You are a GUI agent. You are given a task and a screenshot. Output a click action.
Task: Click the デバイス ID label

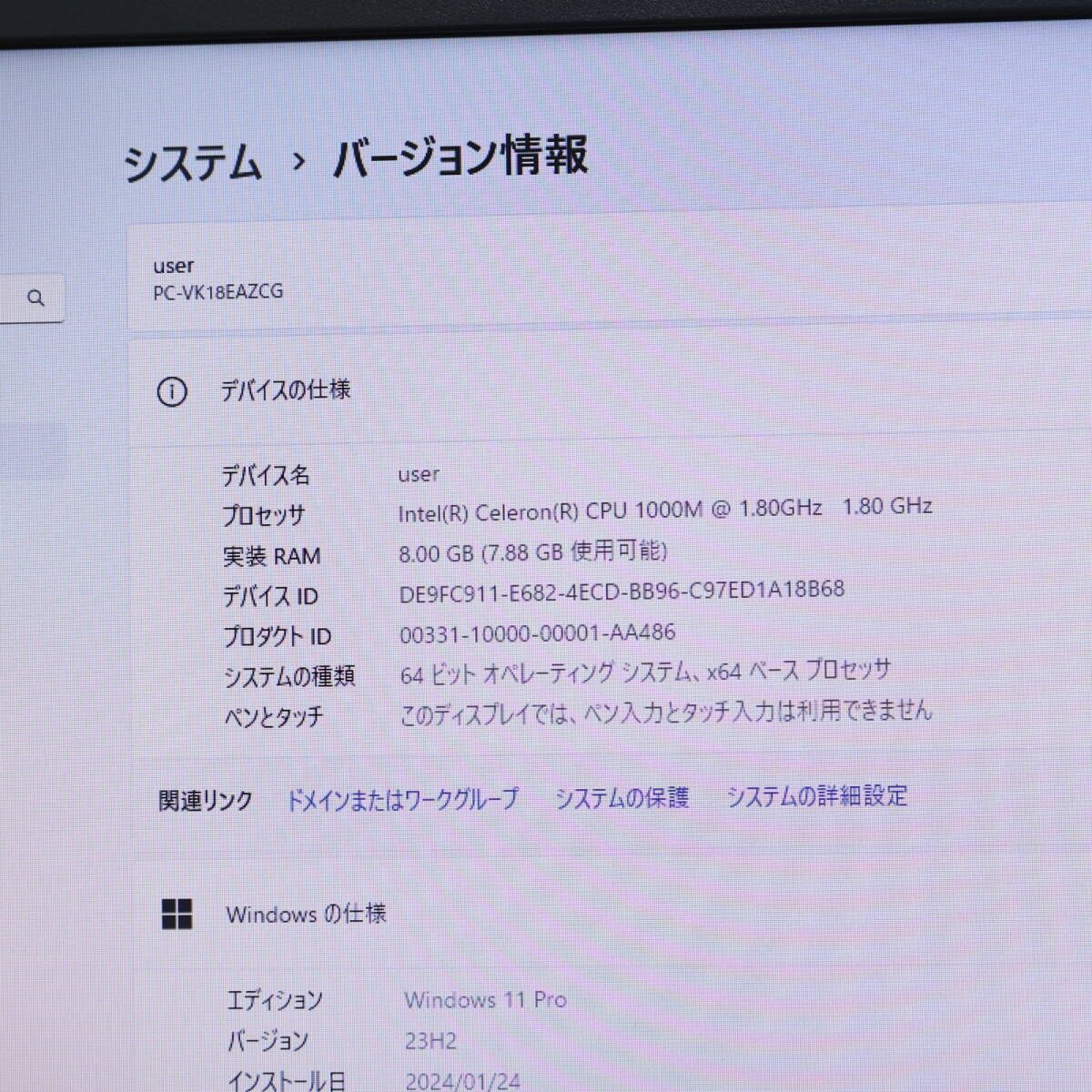[x=270, y=596]
